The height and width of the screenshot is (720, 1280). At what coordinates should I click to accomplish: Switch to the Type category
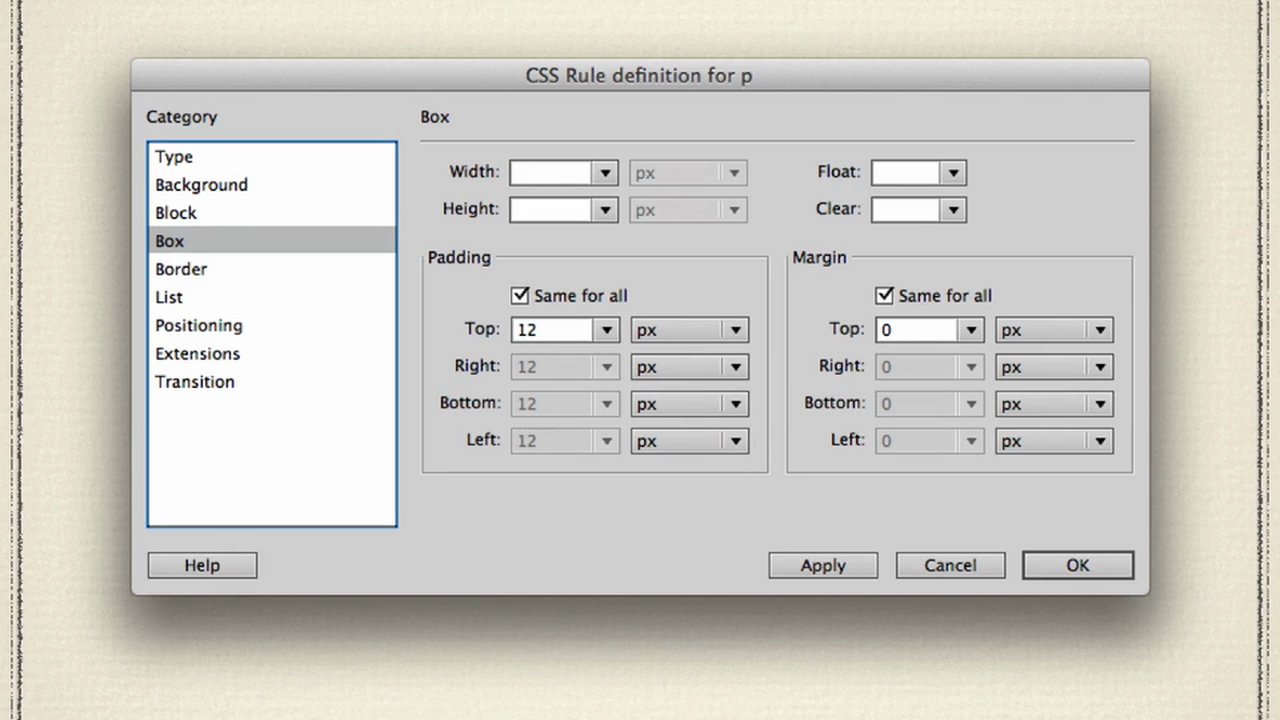pyautogui.click(x=174, y=157)
